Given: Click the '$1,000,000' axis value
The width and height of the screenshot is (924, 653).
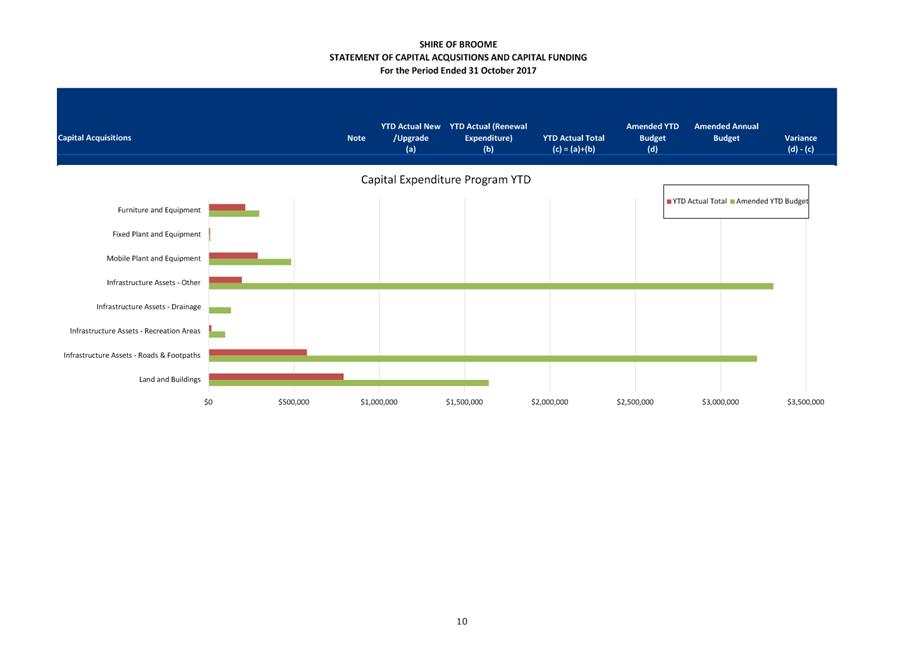Looking at the screenshot, I should 379,402.
